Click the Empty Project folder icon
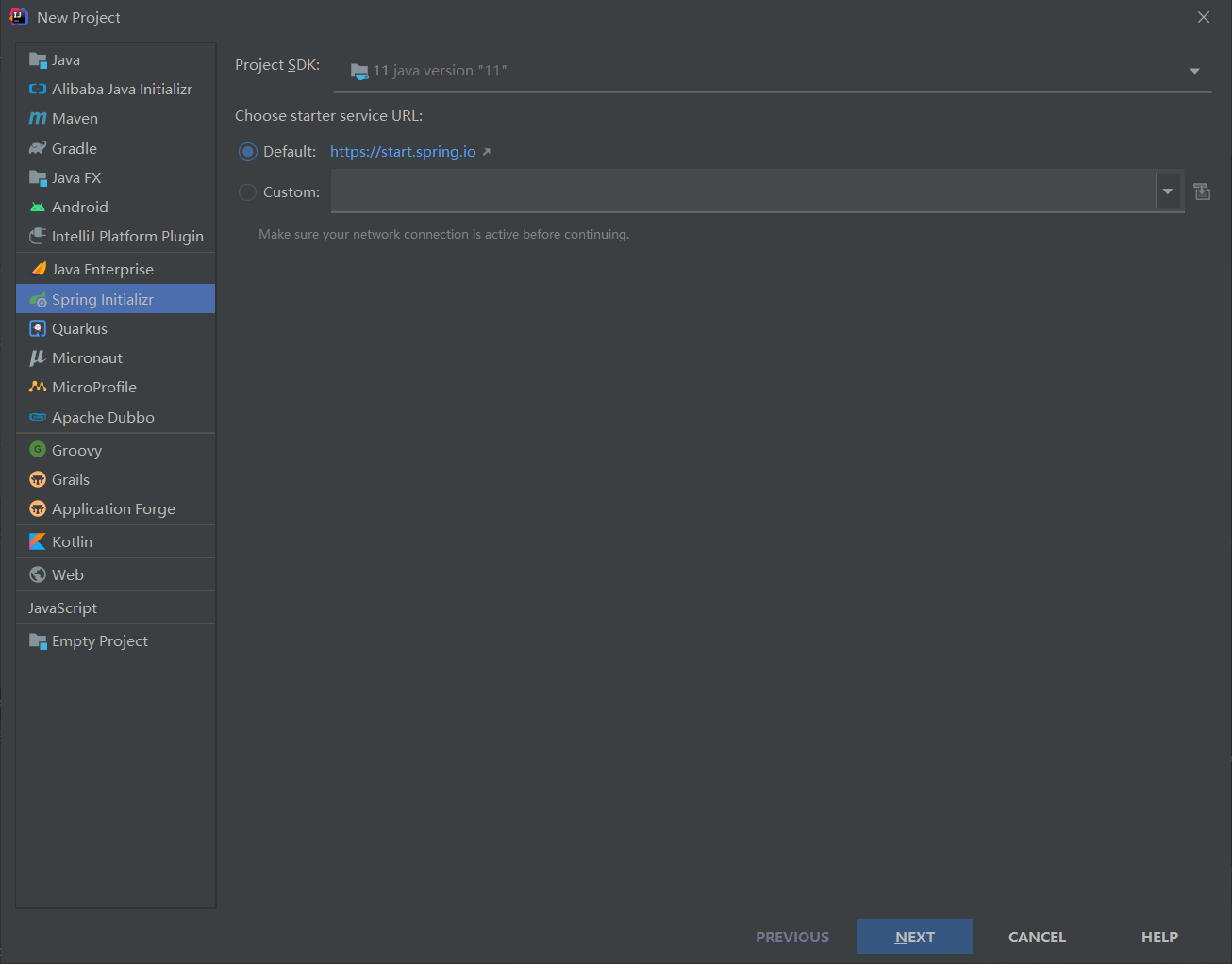The width and height of the screenshot is (1232, 964). [x=38, y=641]
